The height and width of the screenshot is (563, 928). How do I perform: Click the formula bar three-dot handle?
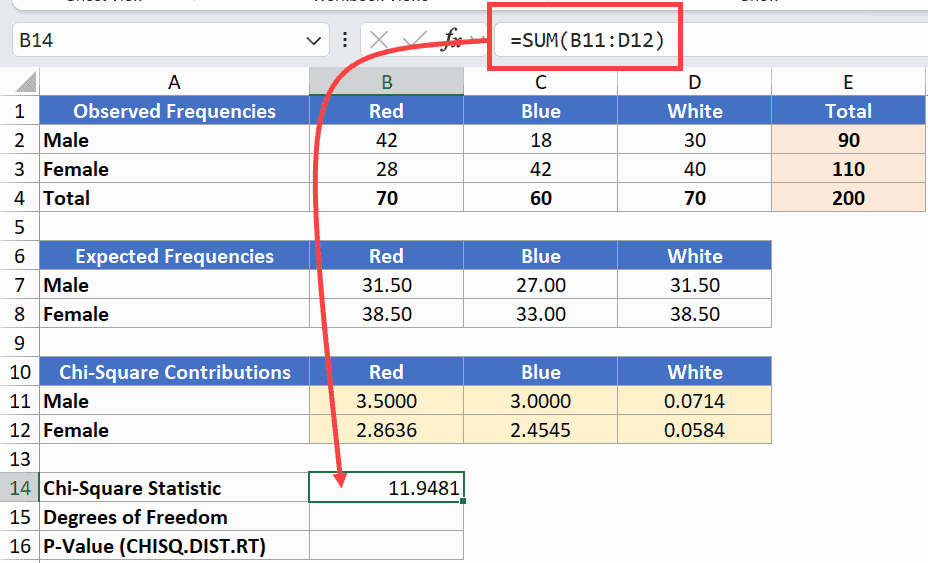pos(344,40)
